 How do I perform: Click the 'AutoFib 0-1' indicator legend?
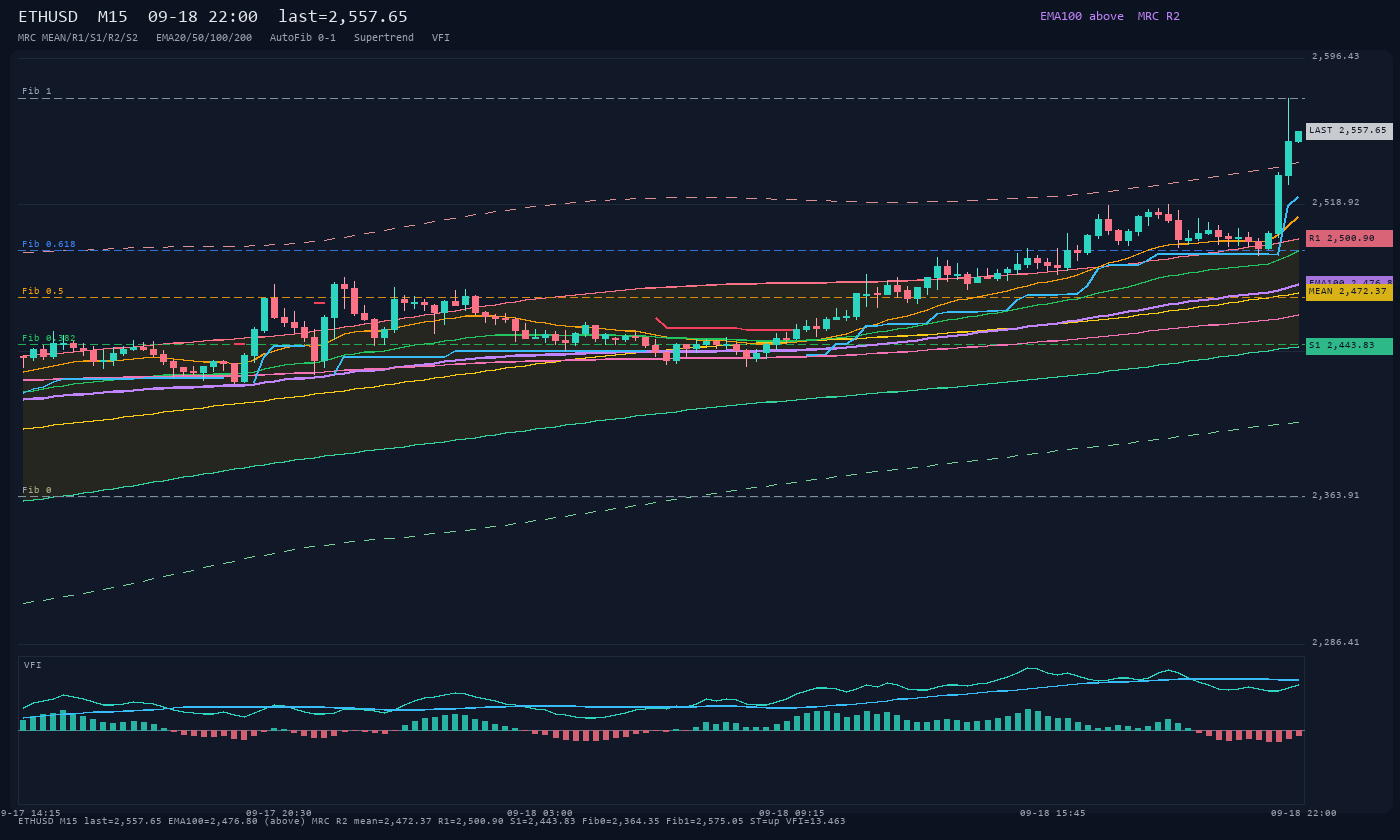pyautogui.click(x=303, y=38)
